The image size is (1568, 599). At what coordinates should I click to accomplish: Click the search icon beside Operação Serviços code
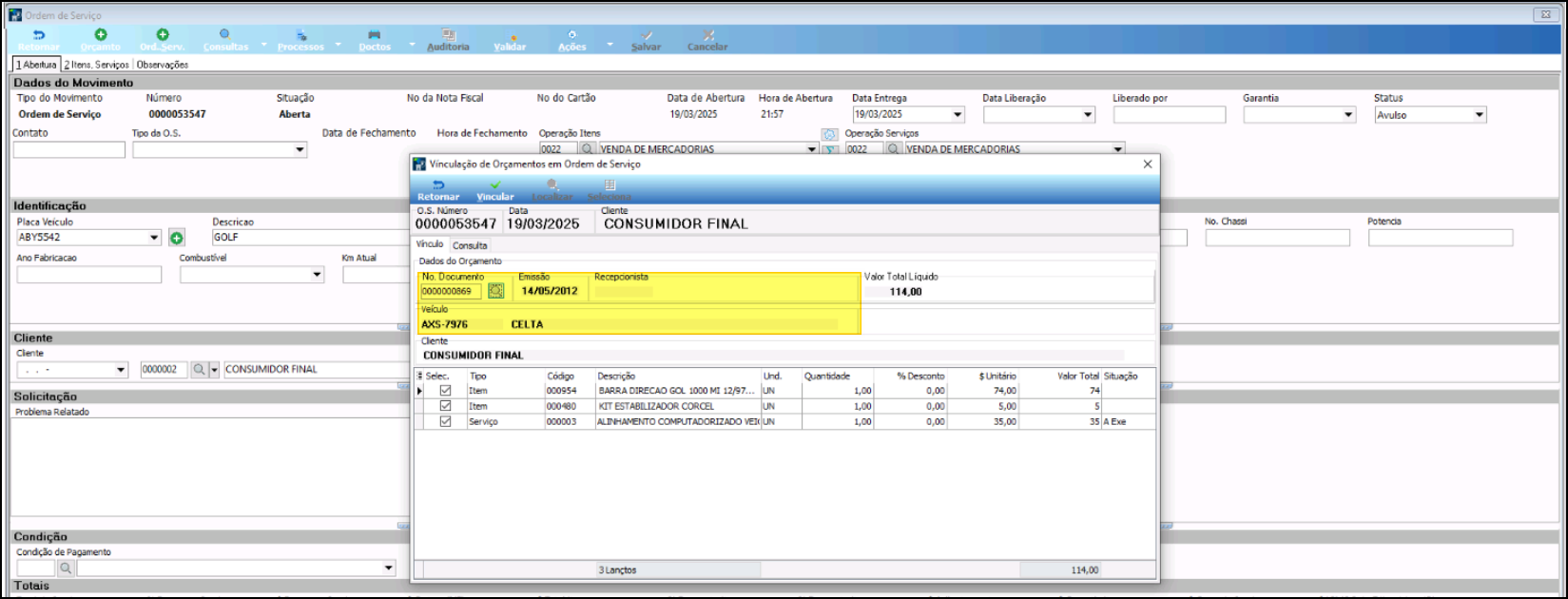[x=894, y=149]
